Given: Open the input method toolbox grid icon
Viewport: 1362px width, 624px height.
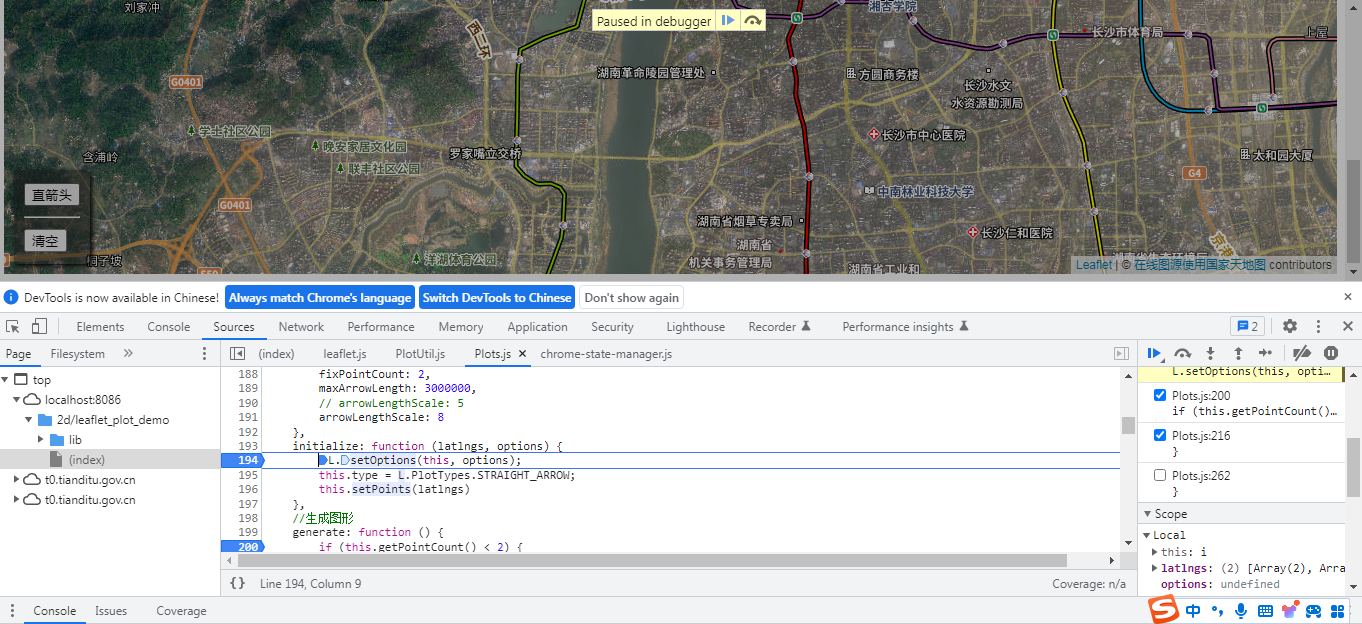Looking at the screenshot, I should point(1337,611).
